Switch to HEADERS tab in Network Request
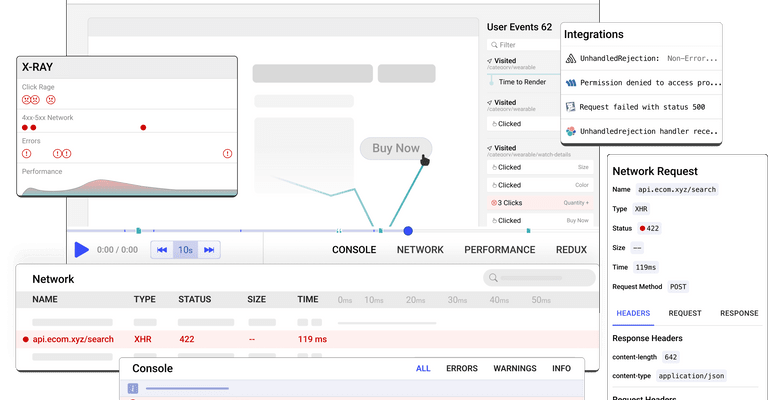768x400 pixels. coord(633,313)
